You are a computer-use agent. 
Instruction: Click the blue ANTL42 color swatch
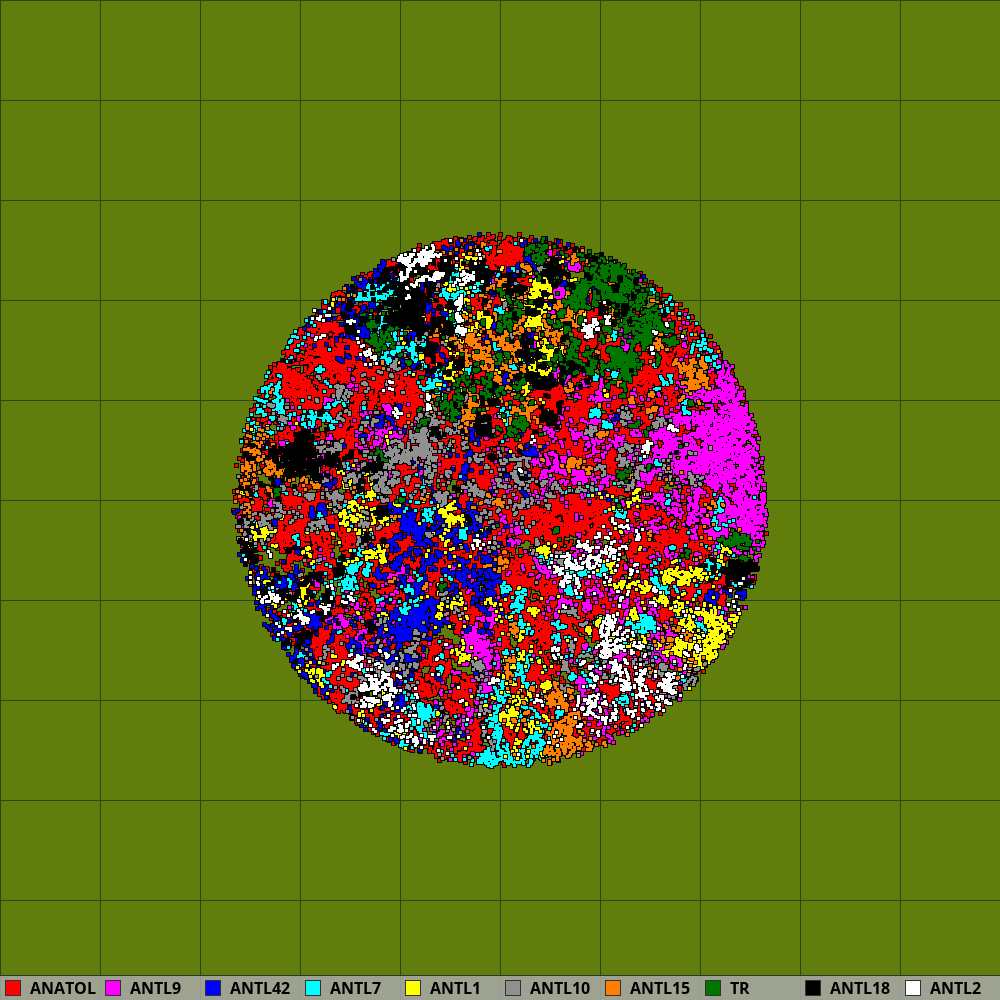[x=213, y=988]
